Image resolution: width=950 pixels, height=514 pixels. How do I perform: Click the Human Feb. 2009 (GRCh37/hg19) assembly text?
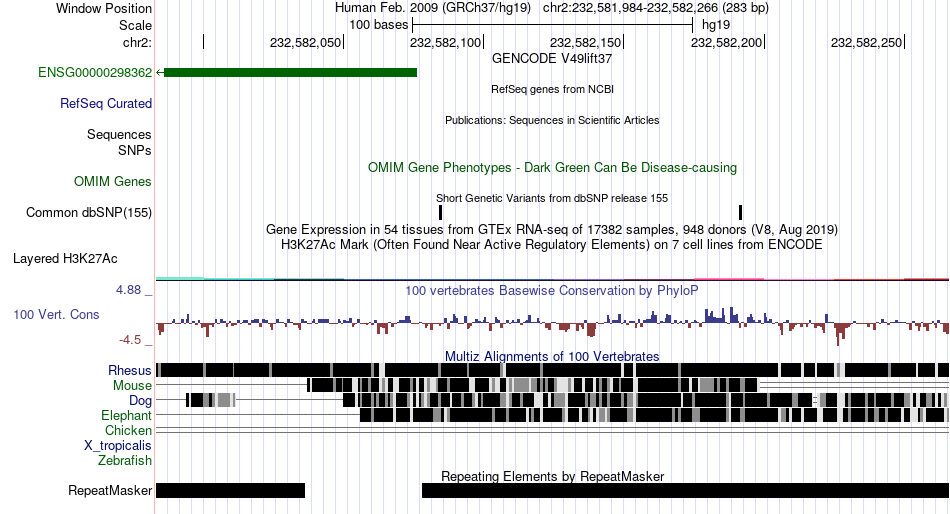(x=433, y=8)
